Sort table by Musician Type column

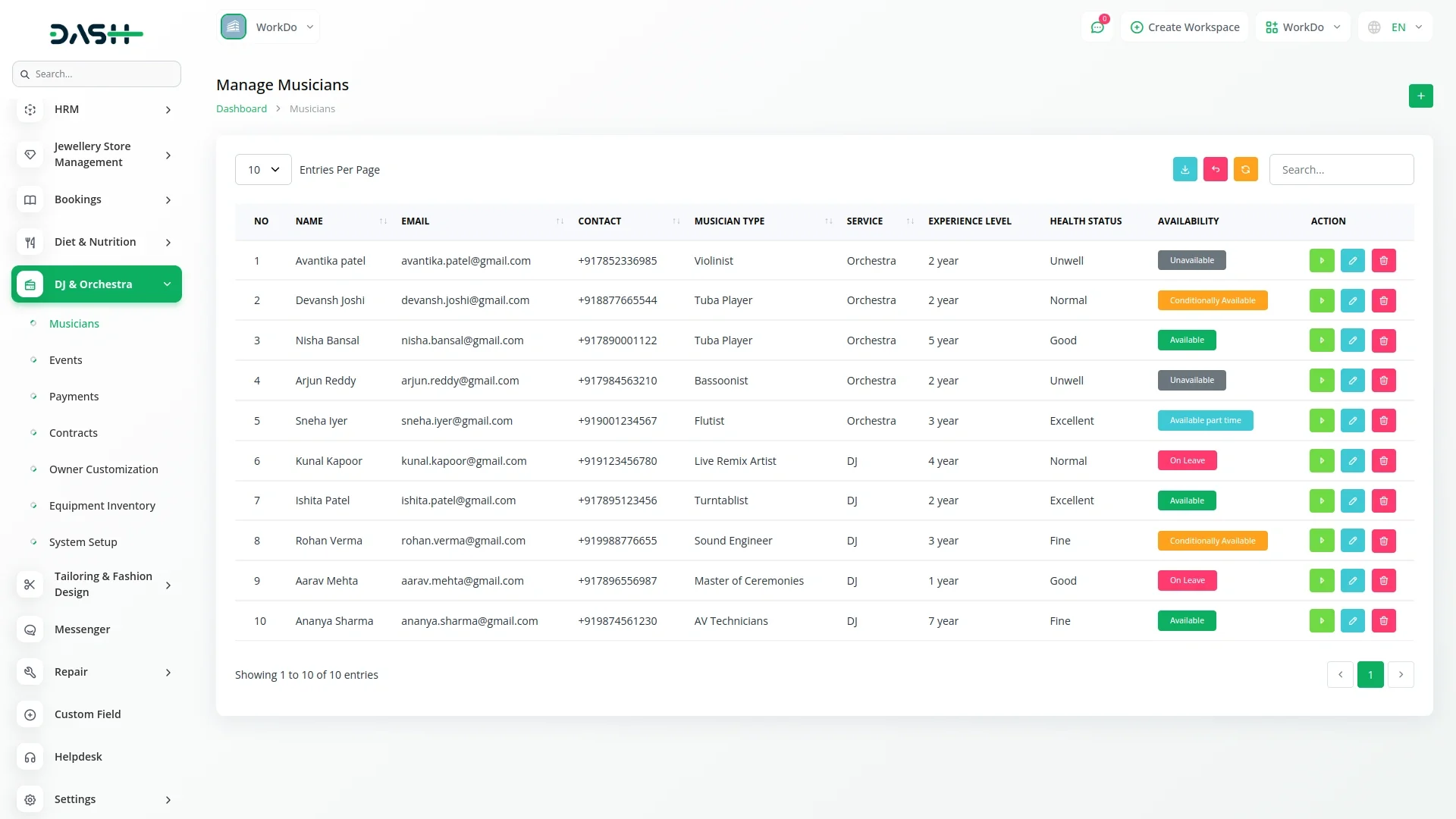click(729, 221)
